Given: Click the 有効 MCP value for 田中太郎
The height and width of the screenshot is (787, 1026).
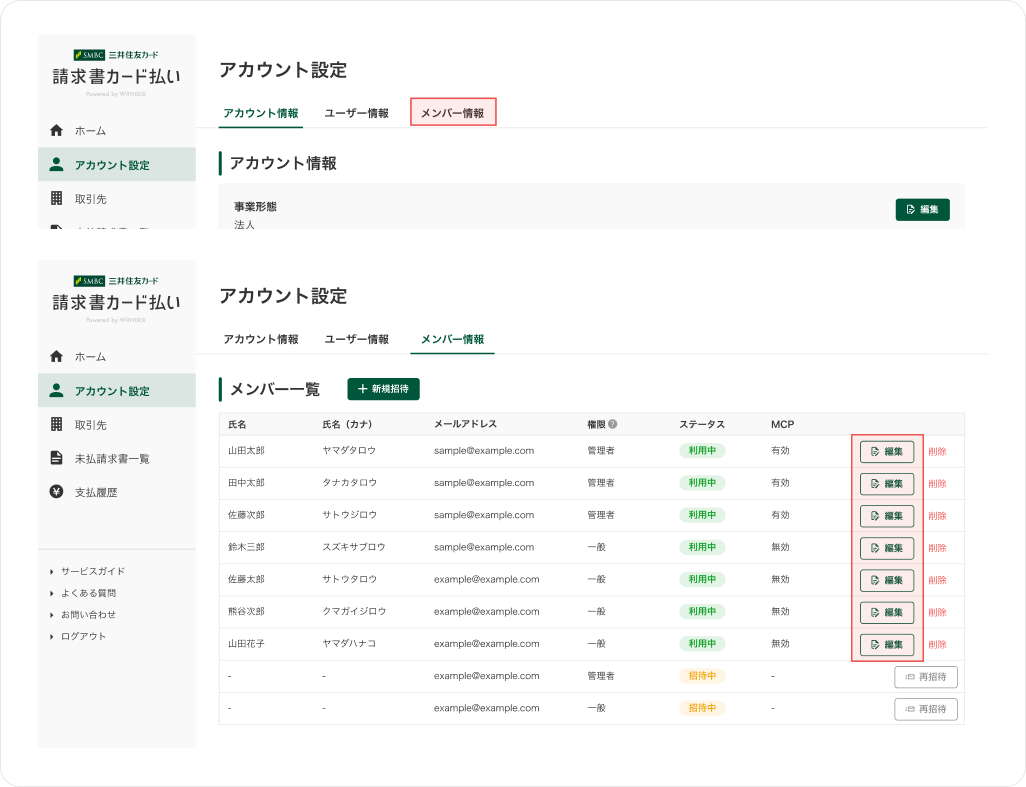Looking at the screenshot, I should point(780,482).
